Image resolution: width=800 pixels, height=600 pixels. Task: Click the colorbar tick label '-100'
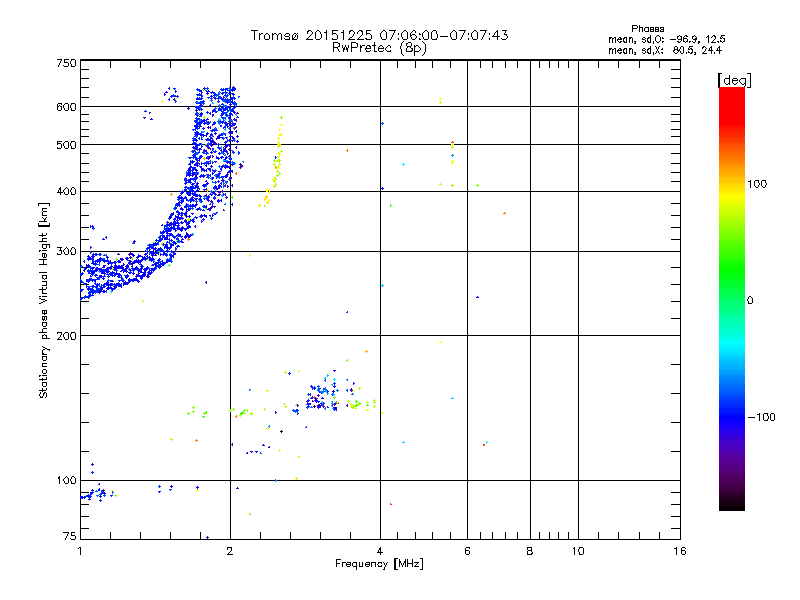click(x=761, y=417)
